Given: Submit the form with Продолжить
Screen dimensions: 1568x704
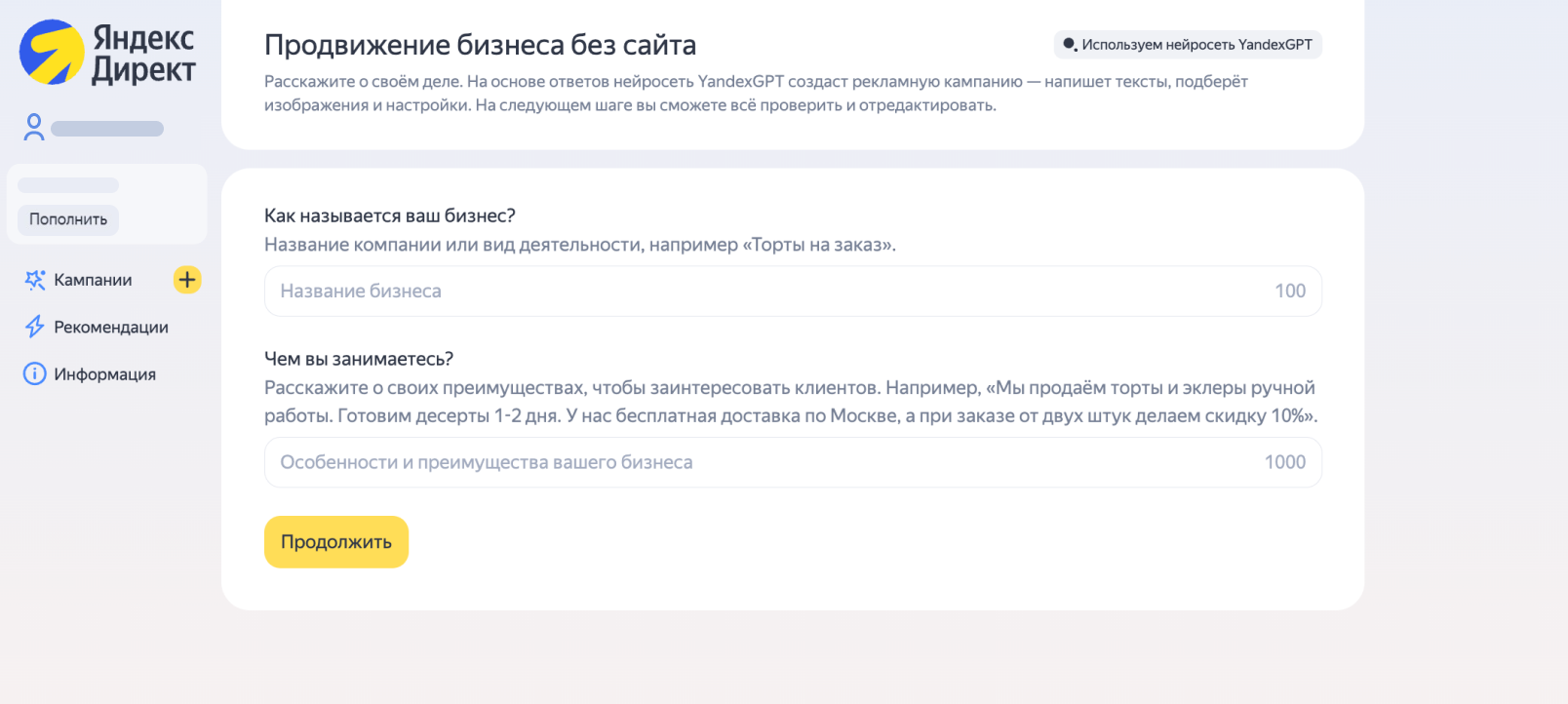Looking at the screenshot, I should click(336, 542).
